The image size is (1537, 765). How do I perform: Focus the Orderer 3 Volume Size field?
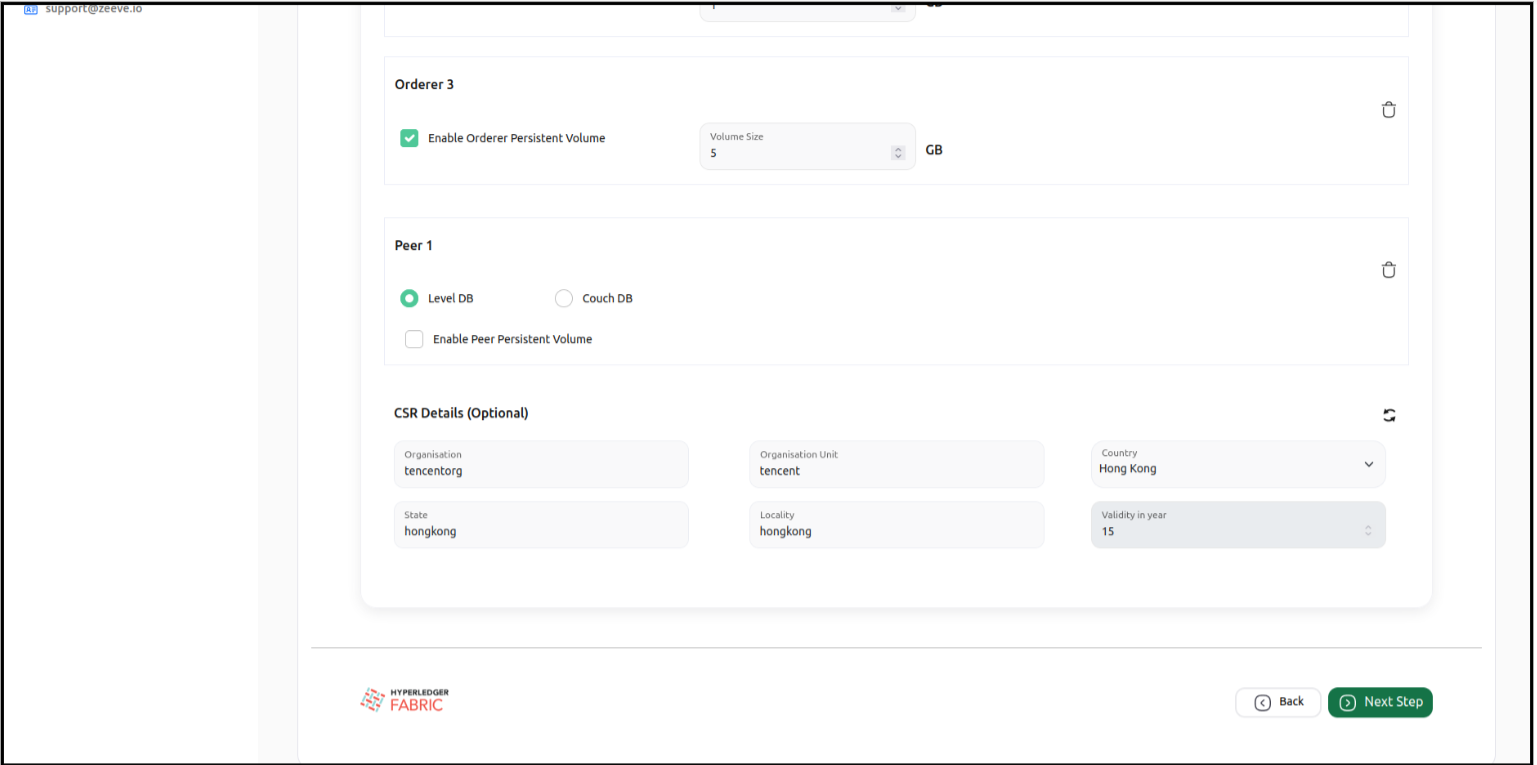[796, 153]
